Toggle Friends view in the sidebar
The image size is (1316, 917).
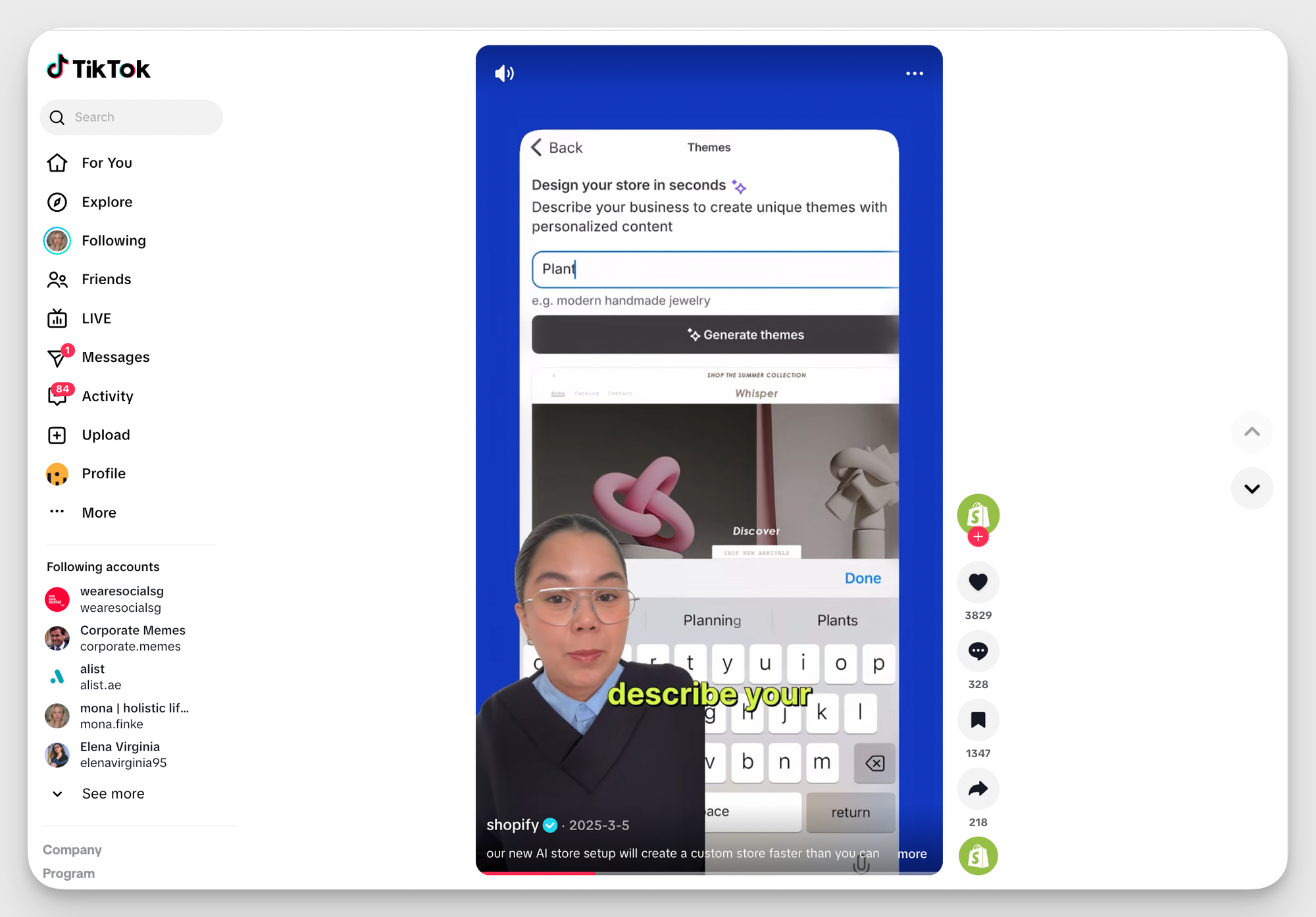pyautogui.click(x=57, y=280)
